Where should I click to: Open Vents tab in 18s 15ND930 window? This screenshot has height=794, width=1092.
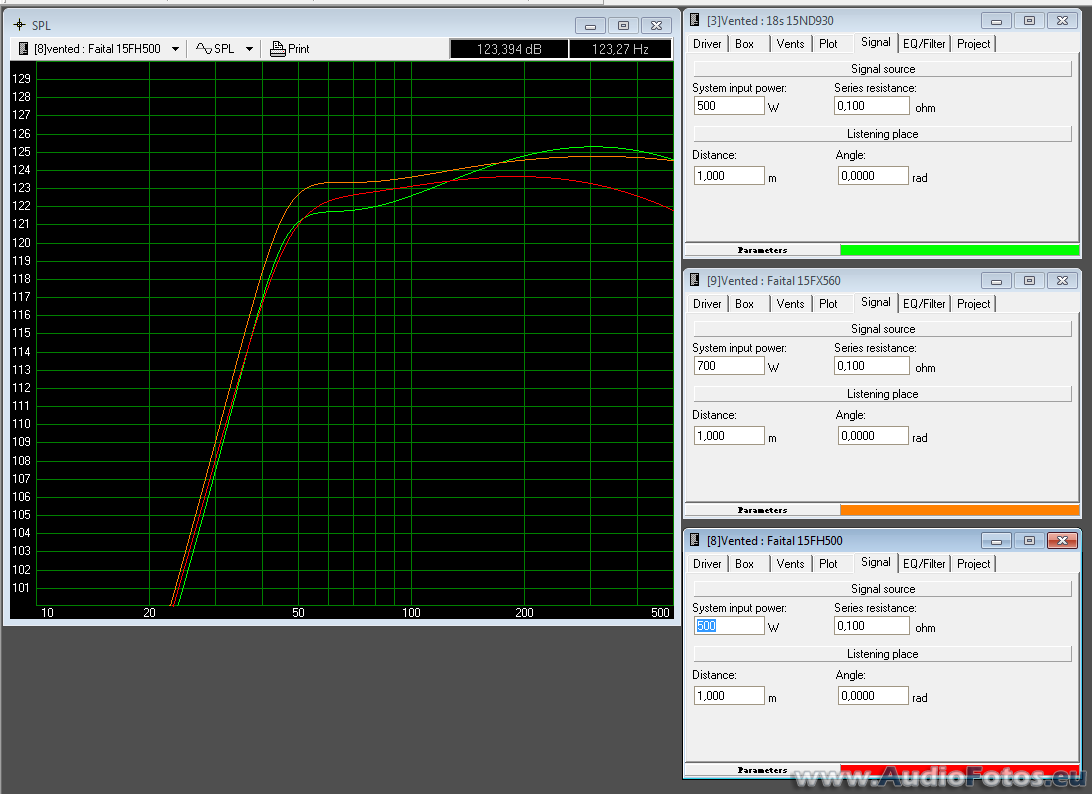click(790, 44)
